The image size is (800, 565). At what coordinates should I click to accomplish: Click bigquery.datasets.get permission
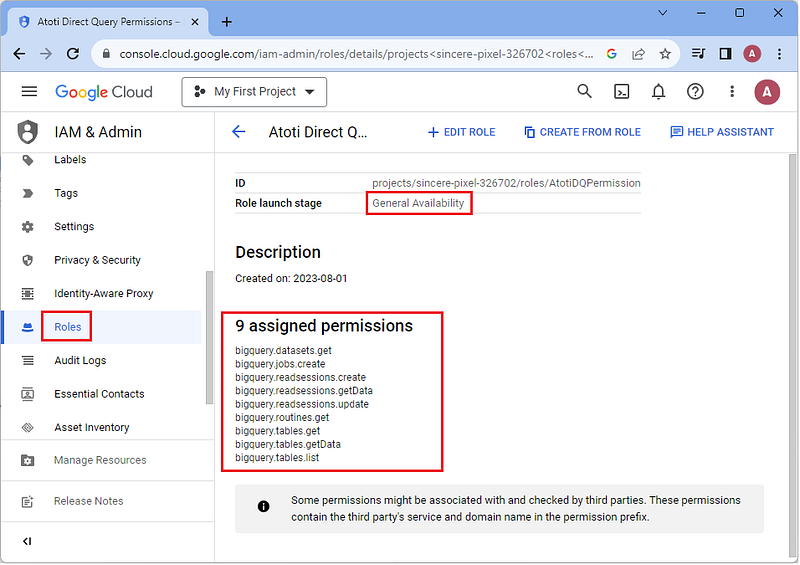[283, 351]
